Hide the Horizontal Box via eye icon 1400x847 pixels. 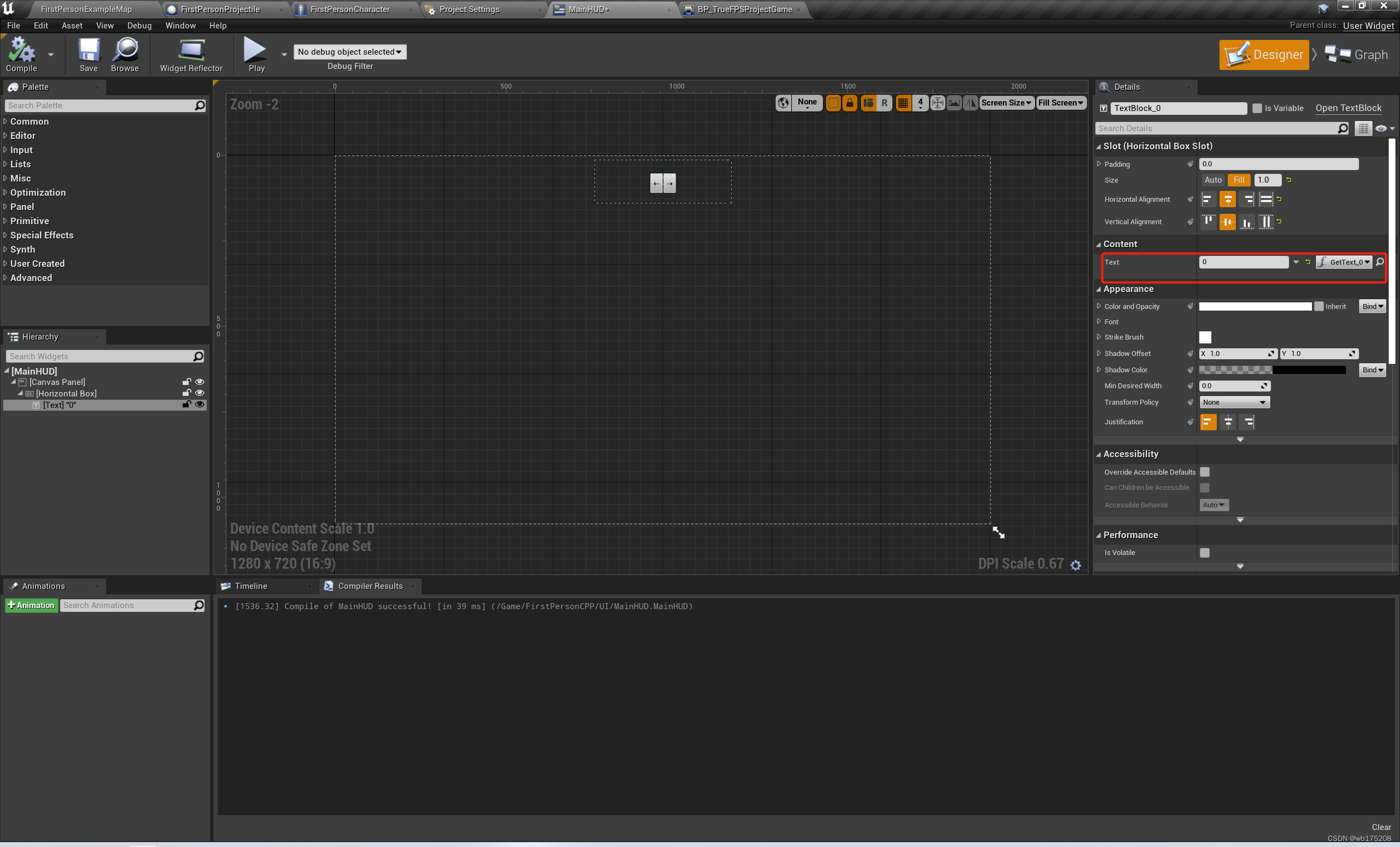tap(200, 393)
